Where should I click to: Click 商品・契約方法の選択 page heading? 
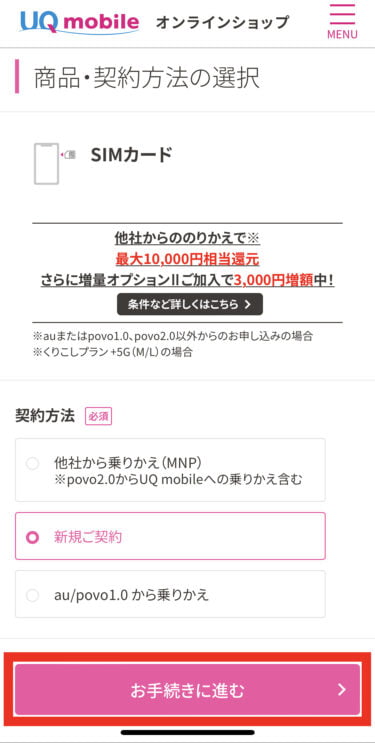(146, 79)
